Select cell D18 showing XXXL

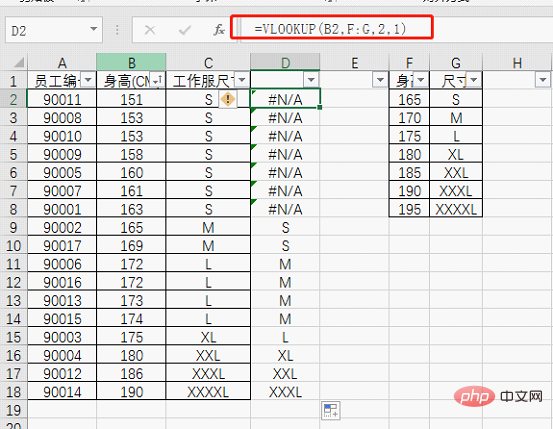click(285, 392)
